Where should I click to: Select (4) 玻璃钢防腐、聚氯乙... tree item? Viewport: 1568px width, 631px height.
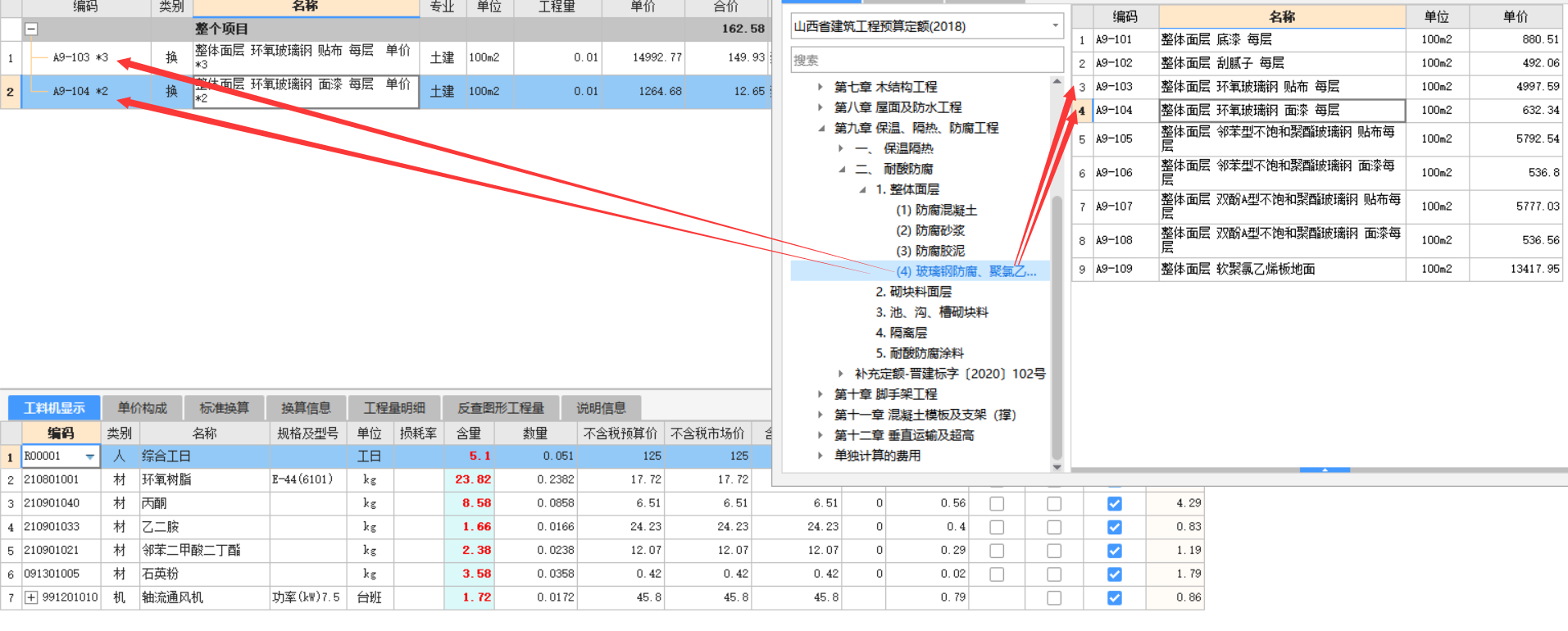(x=966, y=271)
